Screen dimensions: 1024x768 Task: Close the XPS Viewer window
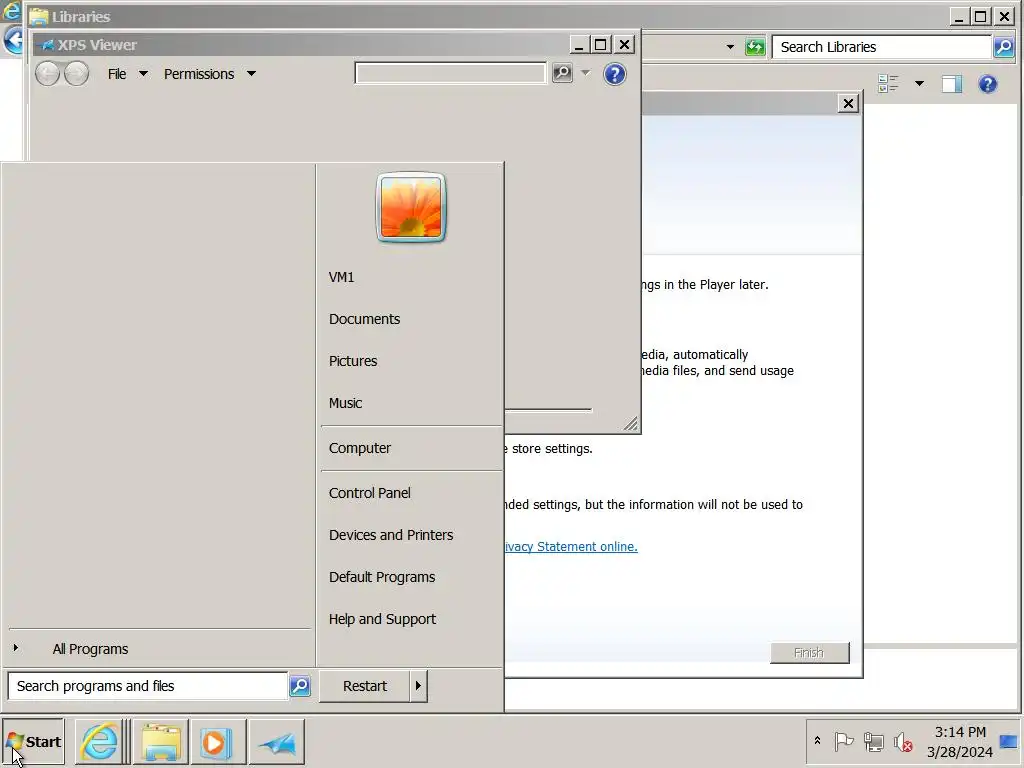coord(624,44)
